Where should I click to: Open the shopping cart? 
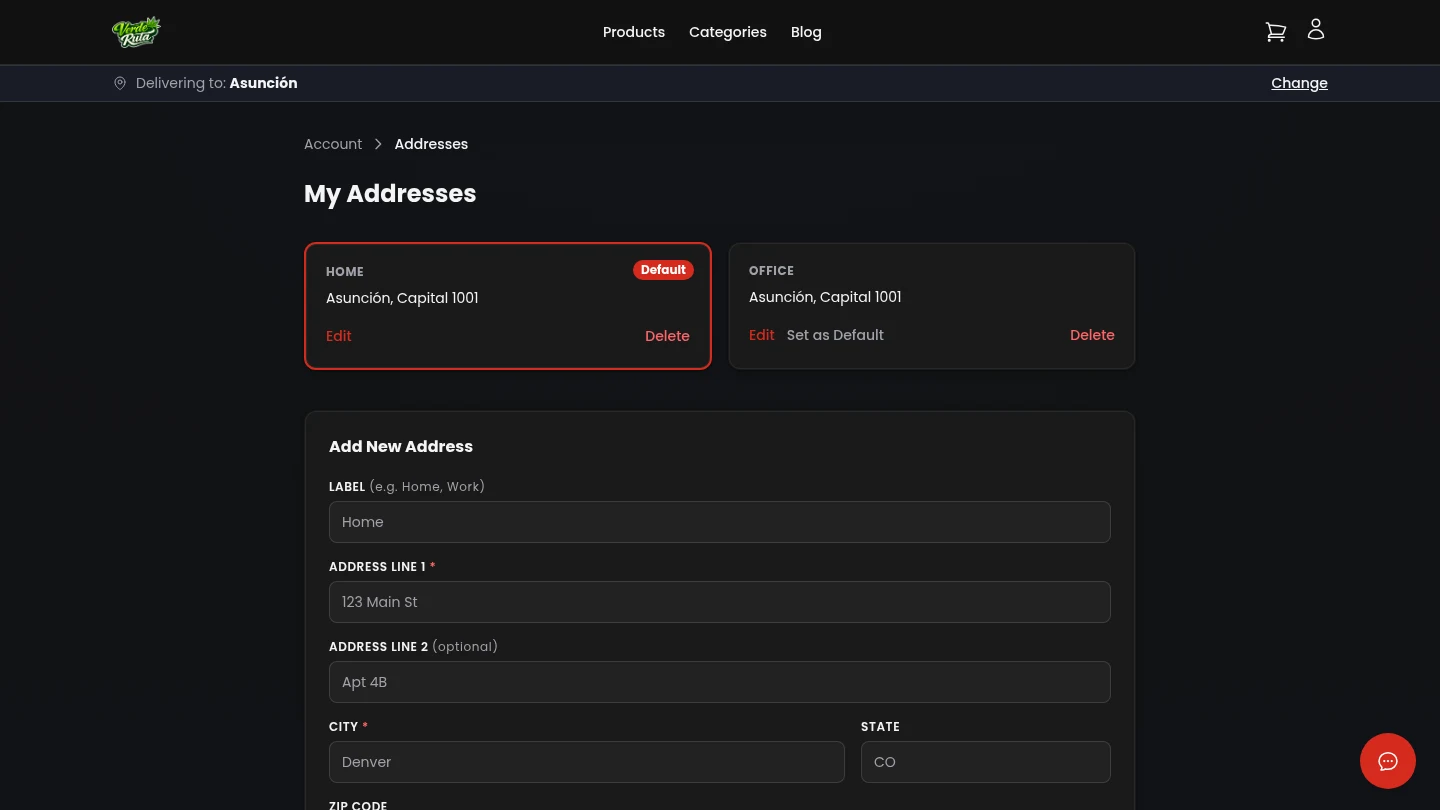click(x=1275, y=31)
